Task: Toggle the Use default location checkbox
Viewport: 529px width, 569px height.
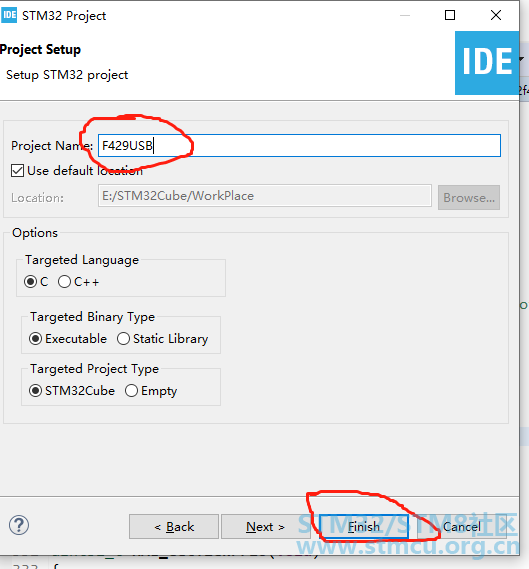Action: (17, 171)
